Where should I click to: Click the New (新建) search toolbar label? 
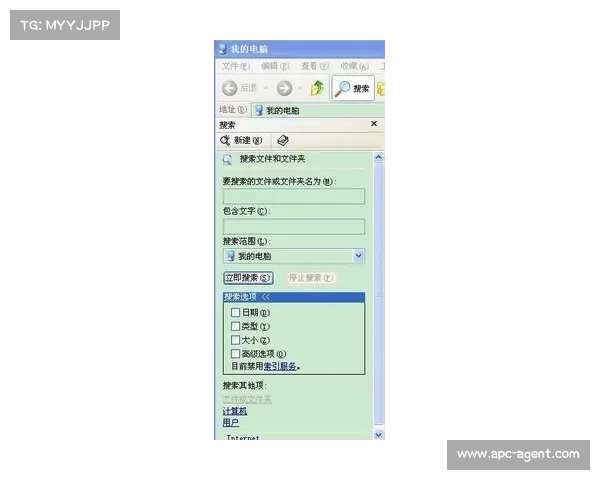point(248,140)
